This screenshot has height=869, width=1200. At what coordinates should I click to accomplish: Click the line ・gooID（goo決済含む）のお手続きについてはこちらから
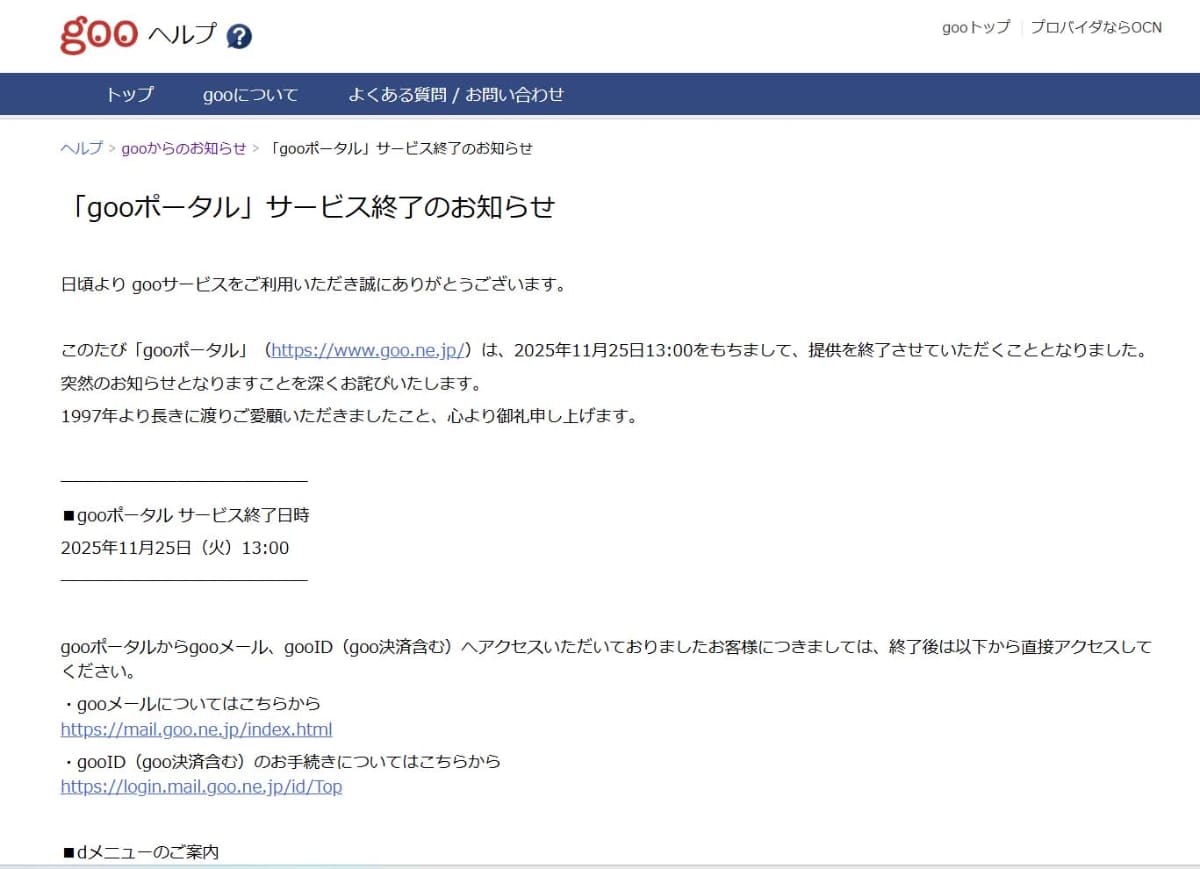281,761
